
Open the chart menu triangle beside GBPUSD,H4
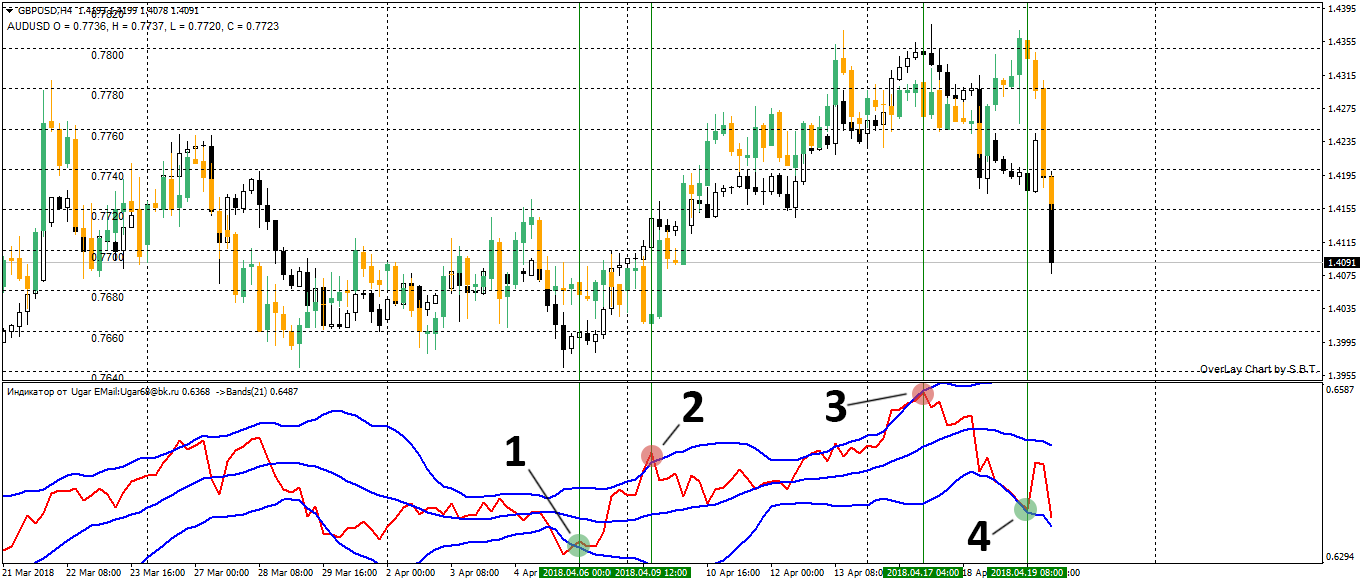pos(9,10)
